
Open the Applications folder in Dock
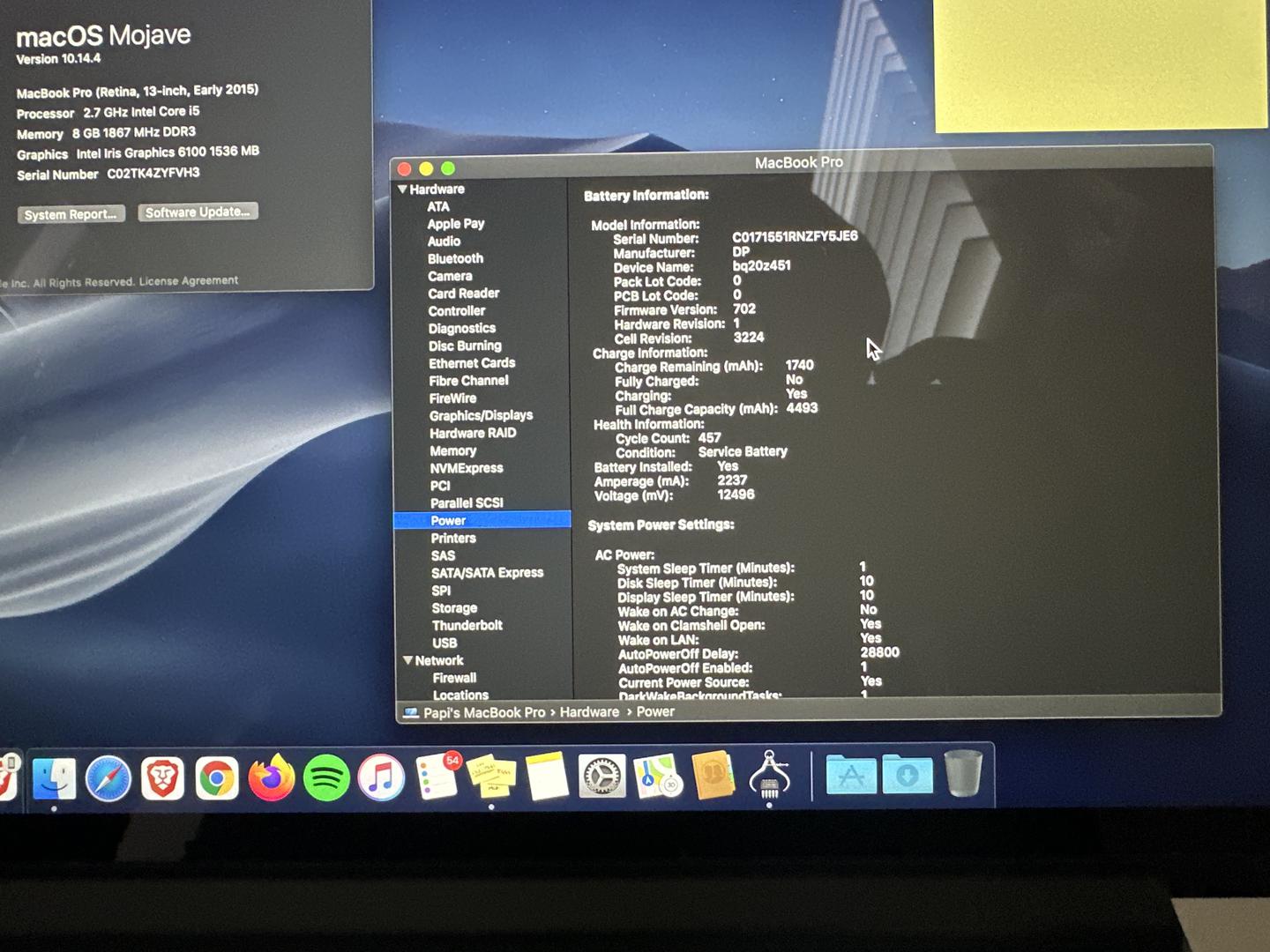(851, 775)
